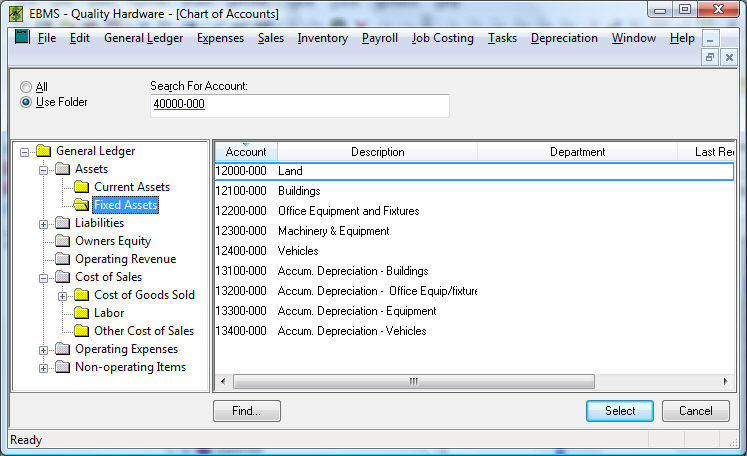Open the Job Costing menu
Image resolution: width=747 pixels, height=456 pixels.
pos(442,39)
